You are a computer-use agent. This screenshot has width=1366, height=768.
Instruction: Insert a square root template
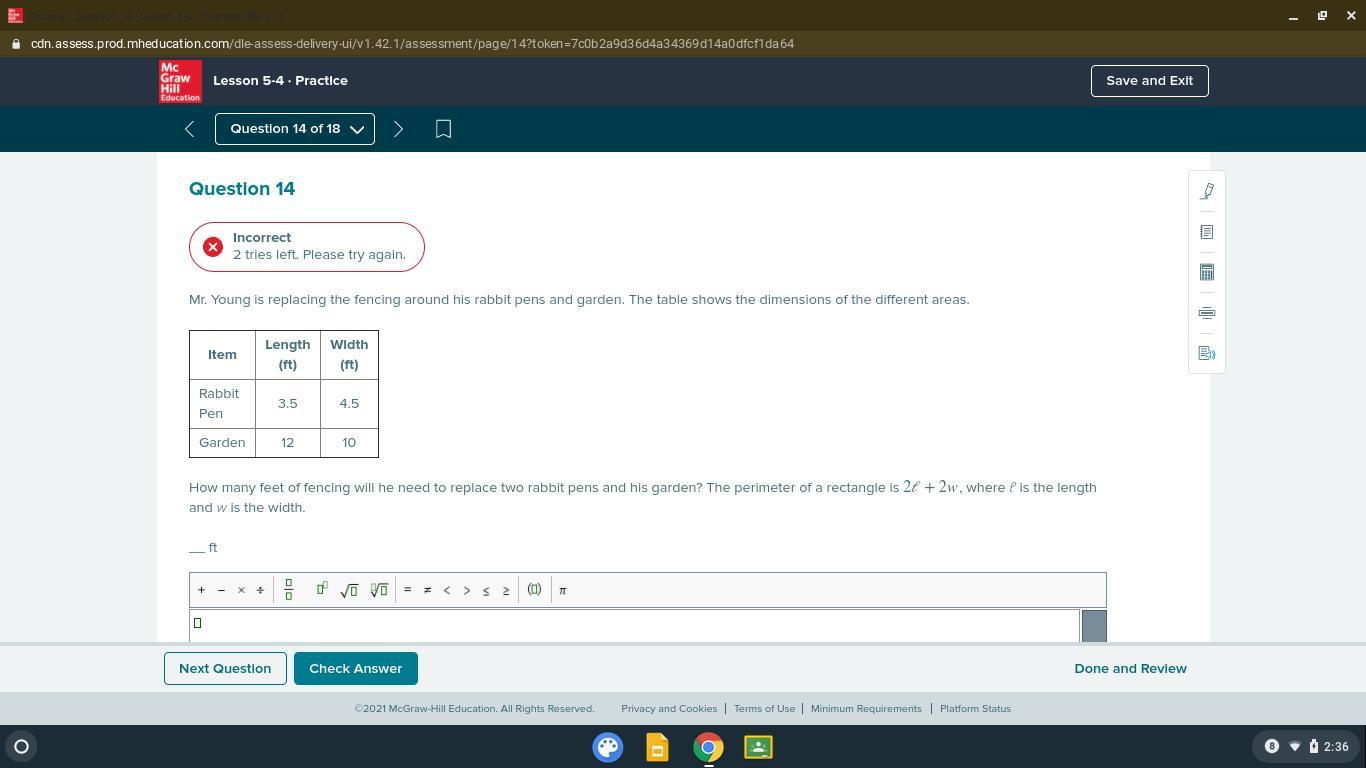click(x=349, y=590)
